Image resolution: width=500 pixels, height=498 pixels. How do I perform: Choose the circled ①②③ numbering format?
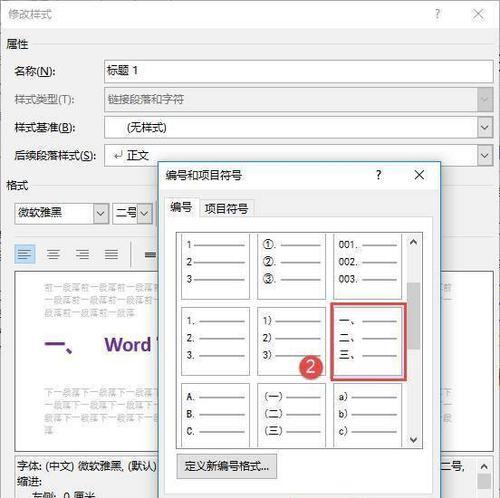[x=291, y=266]
